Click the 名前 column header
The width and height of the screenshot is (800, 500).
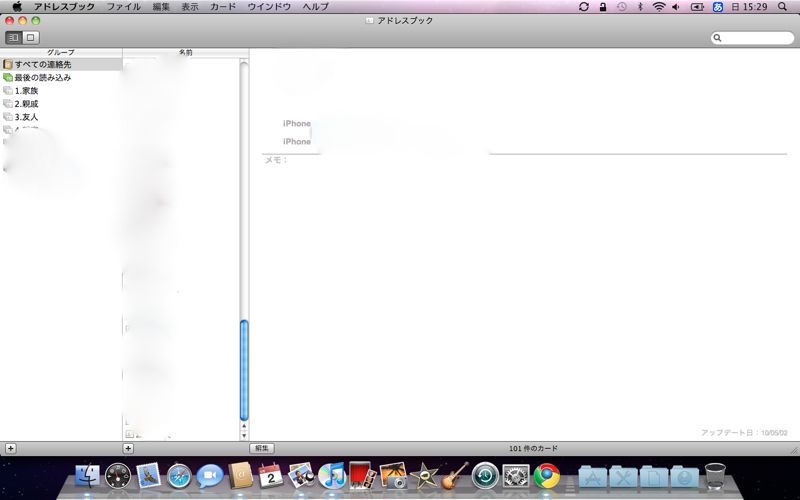(186, 52)
